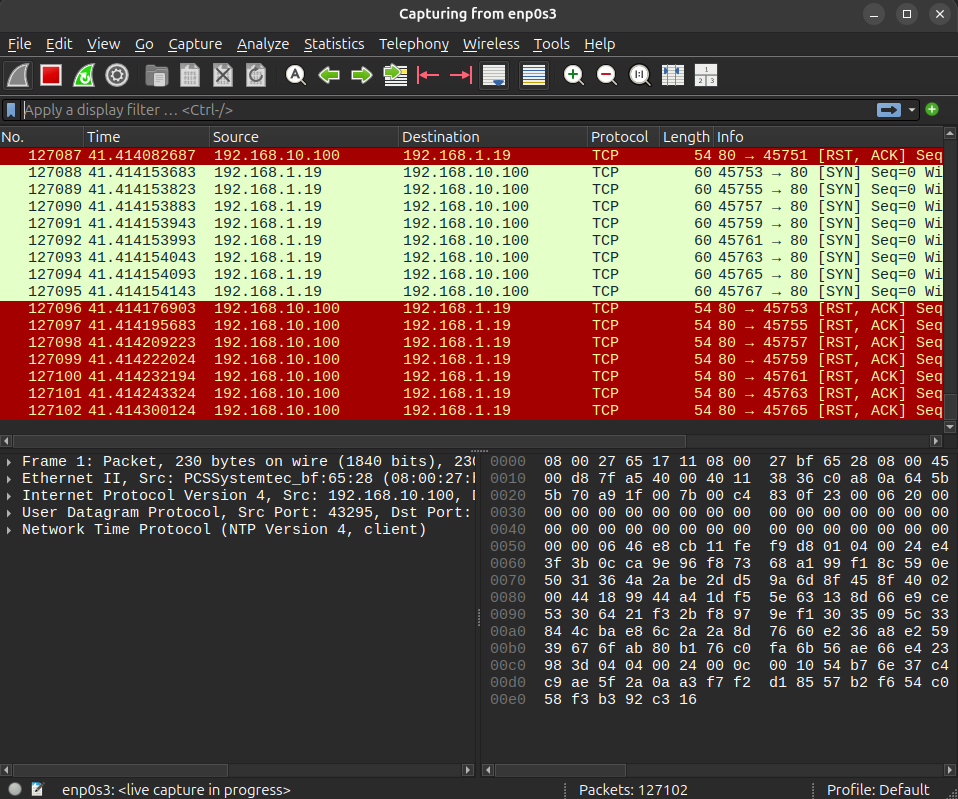Open the Edit menu
Viewport: 958px width, 799px height.
pyautogui.click(x=59, y=44)
